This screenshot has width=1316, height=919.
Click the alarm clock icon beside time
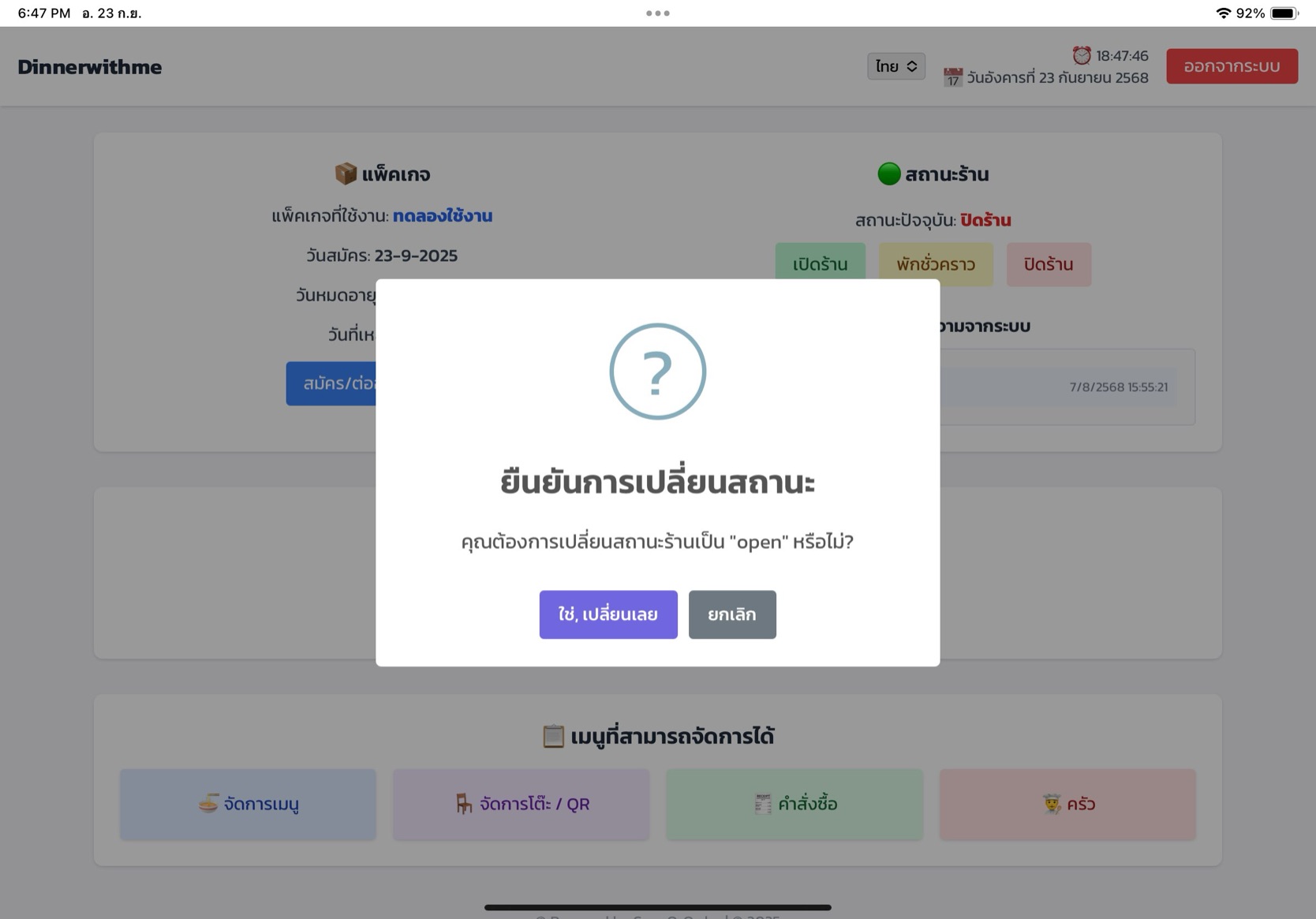[1082, 55]
